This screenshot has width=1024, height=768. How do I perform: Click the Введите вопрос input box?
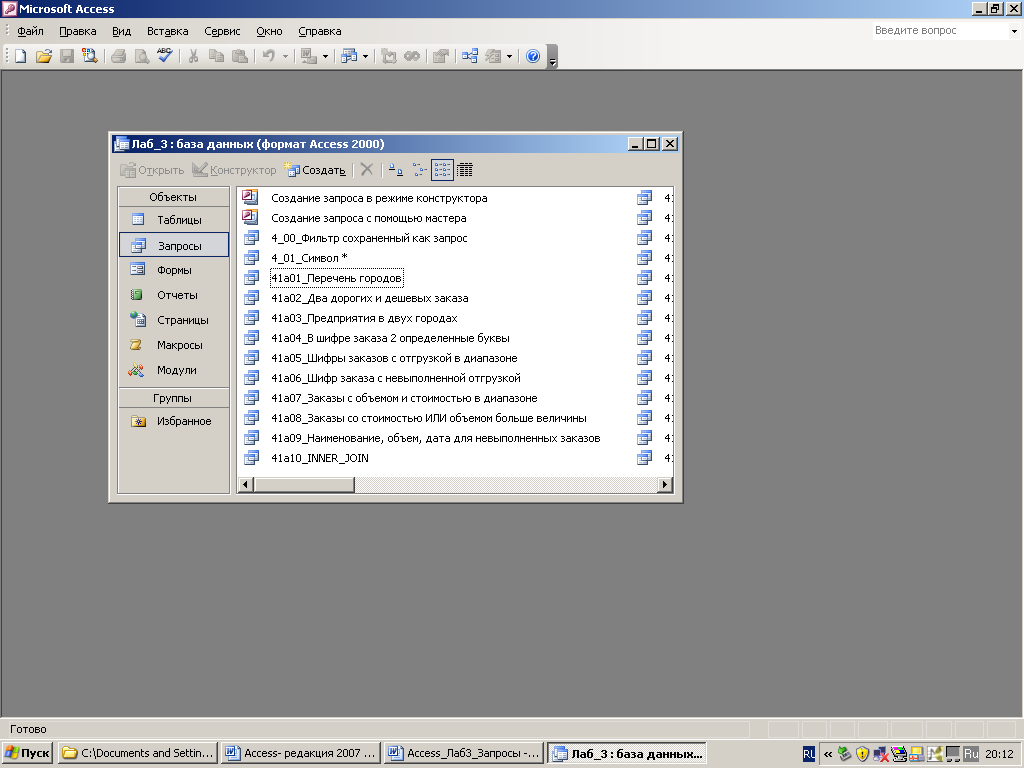(941, 31)
